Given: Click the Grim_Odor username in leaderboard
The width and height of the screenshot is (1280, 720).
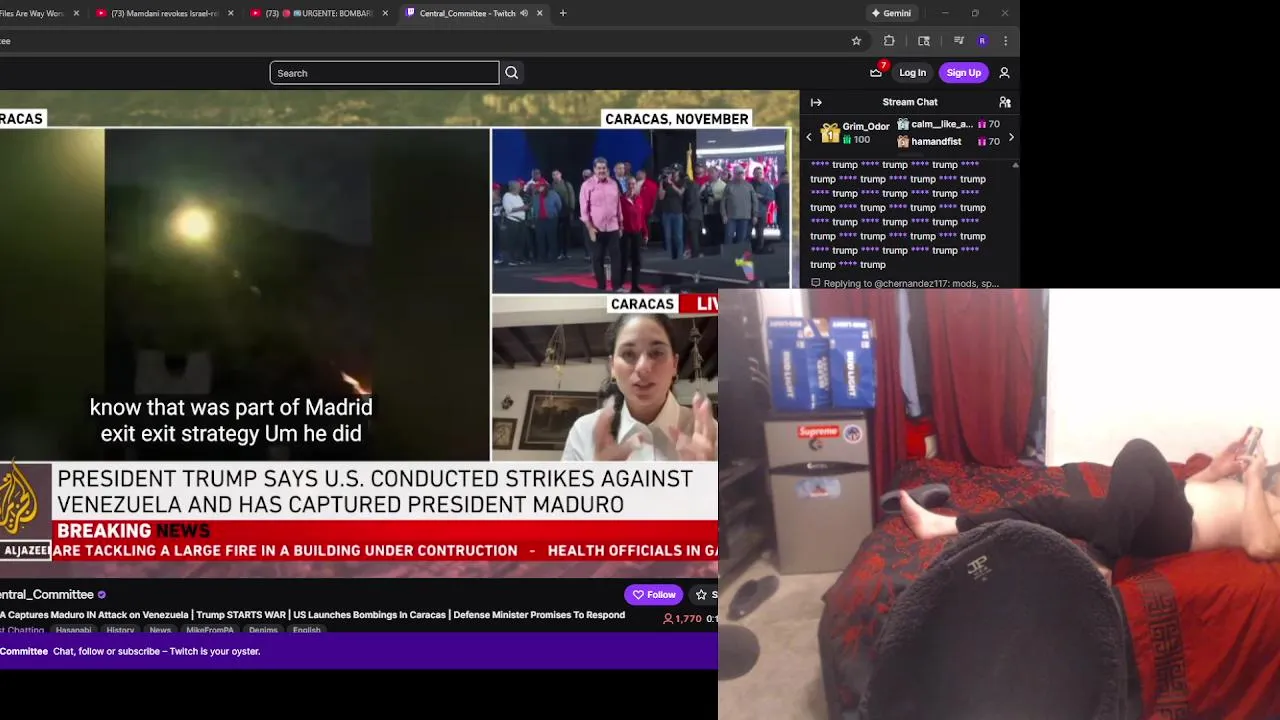Looking at the screenshot, I should [x=866, y=127].
